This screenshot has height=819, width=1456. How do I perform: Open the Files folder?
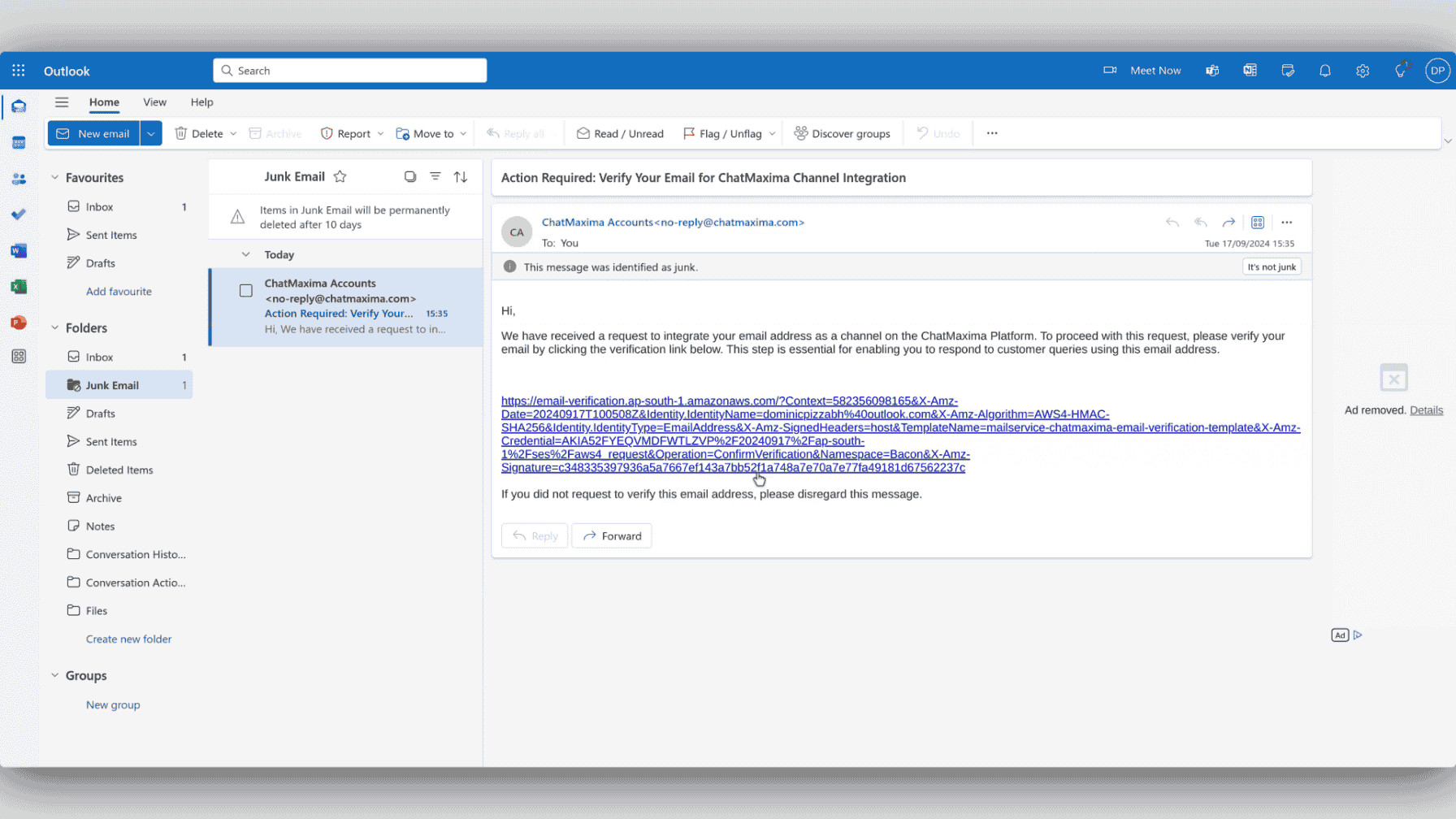click(x=119, y=610)
